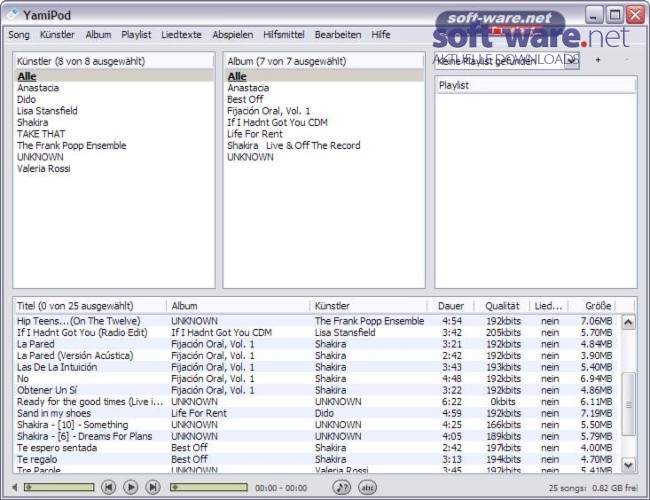Viewport: 650px width, 500px height.
Task: Open the playlist selection dropdown
Action: 572,61
